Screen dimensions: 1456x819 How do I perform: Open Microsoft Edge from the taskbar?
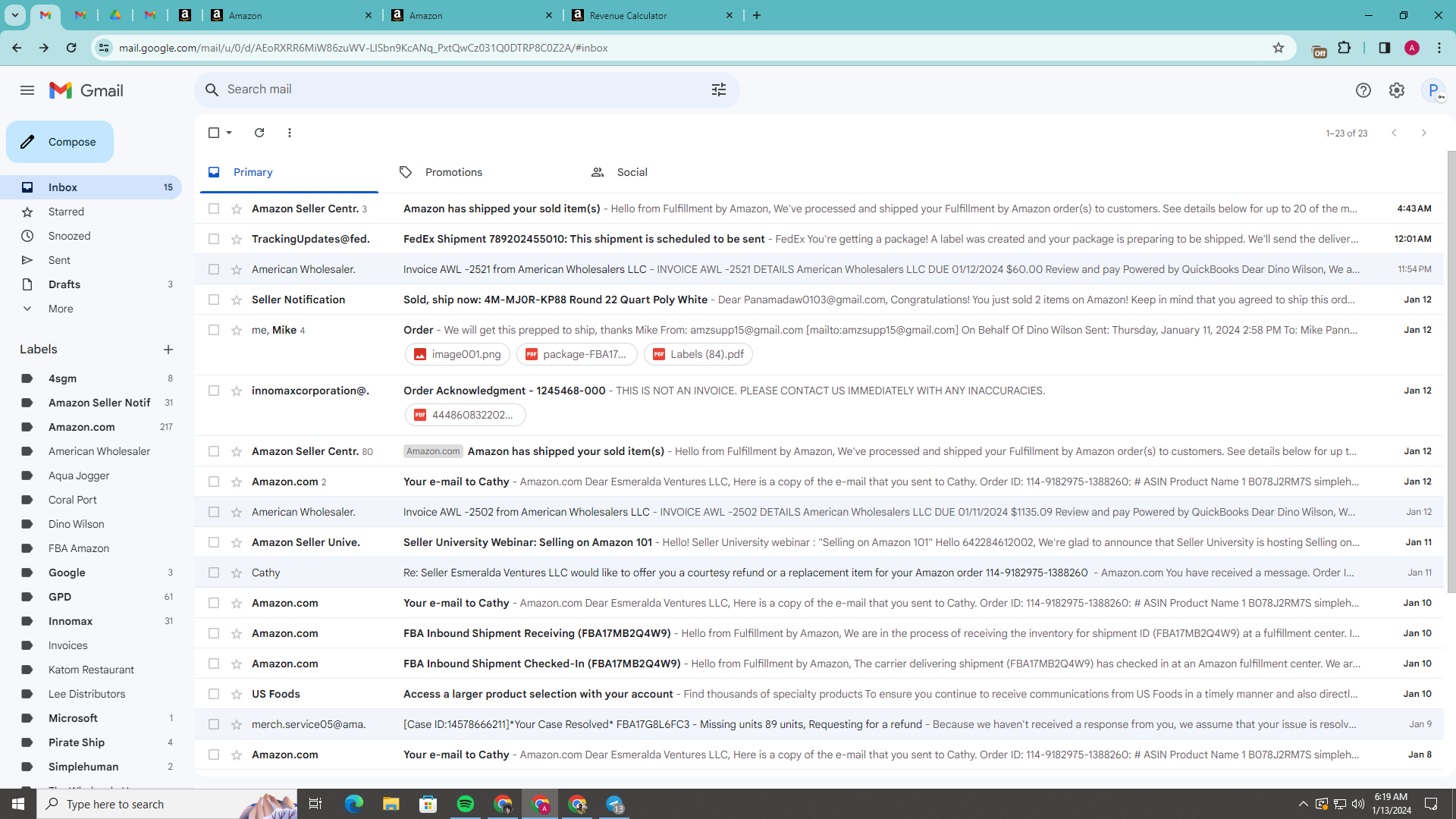coord(354,804)
